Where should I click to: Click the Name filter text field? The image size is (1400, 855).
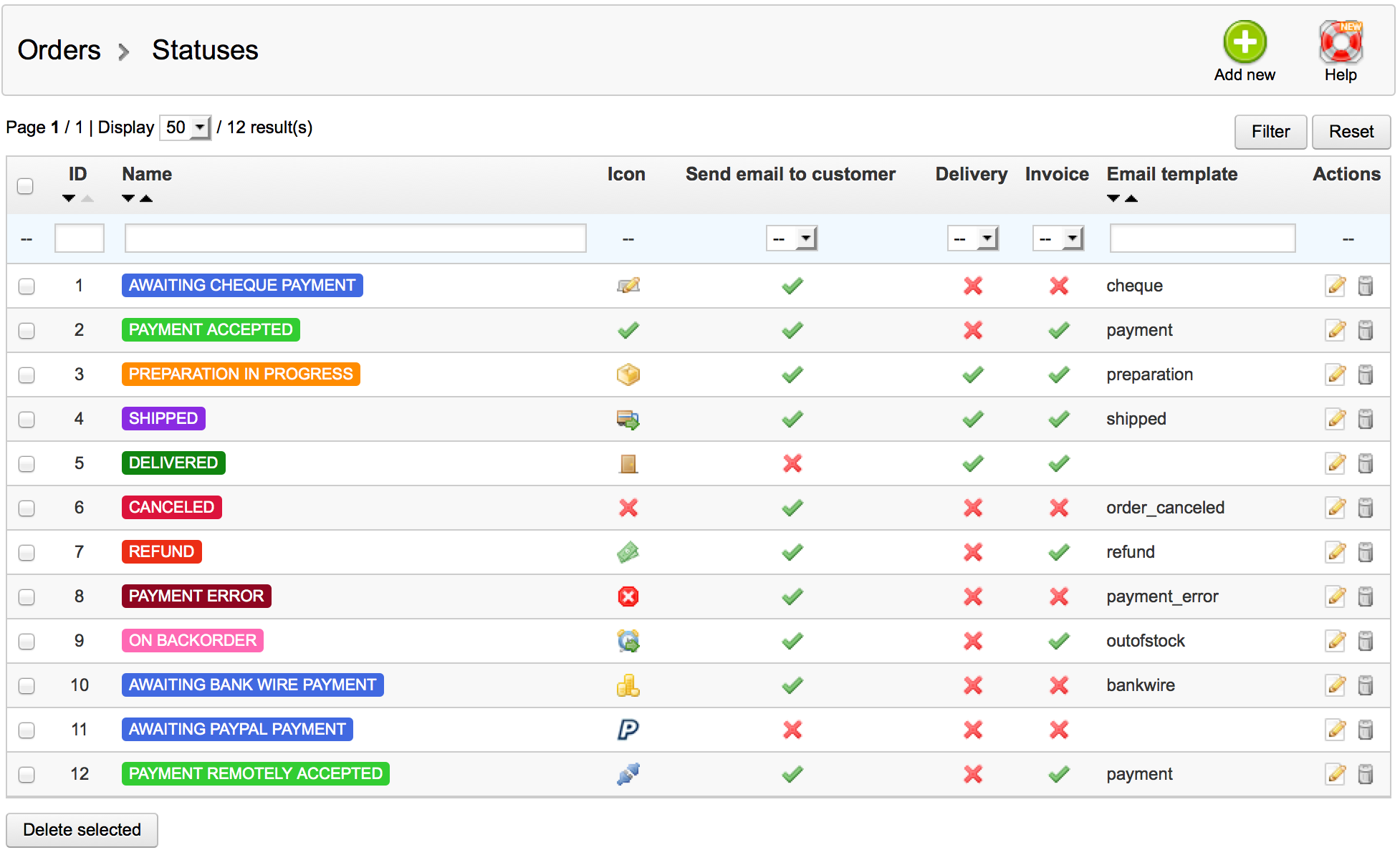pyautogui.click(x=355, y=238)
